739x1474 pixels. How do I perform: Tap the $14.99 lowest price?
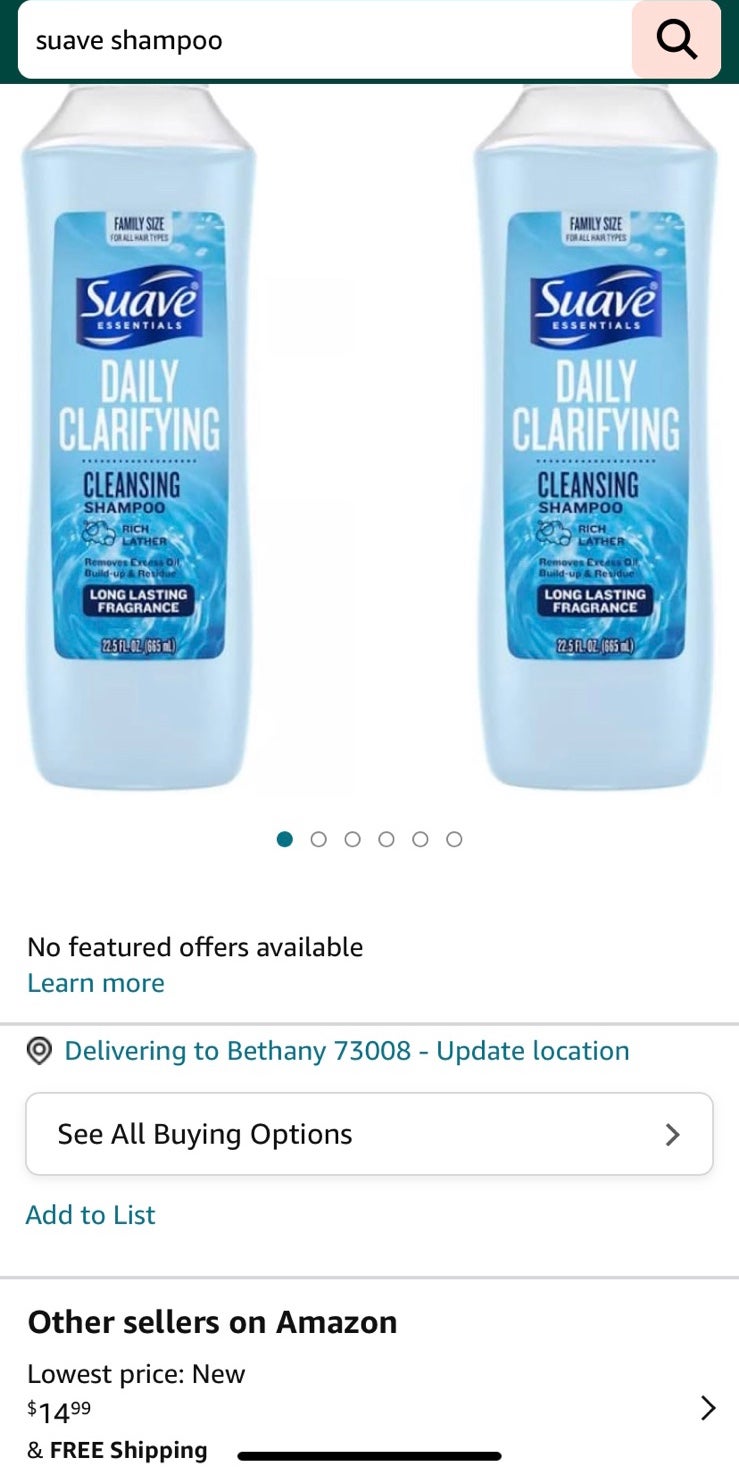59,1412
